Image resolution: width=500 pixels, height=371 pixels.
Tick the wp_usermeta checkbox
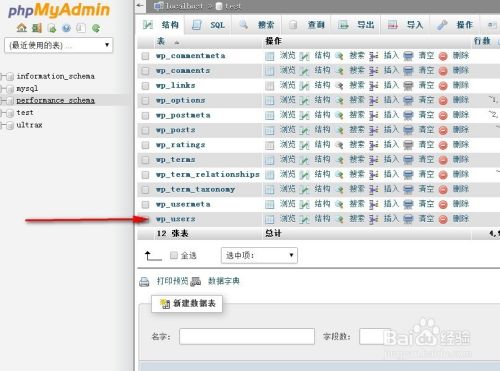[x=145, y=204]
